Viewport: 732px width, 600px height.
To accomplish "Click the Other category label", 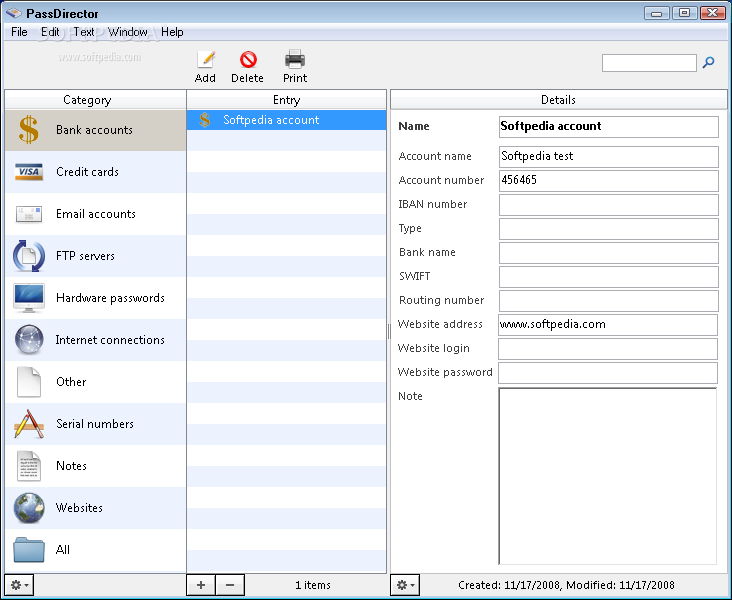I will pyautogui.click(x=71, y=381).
